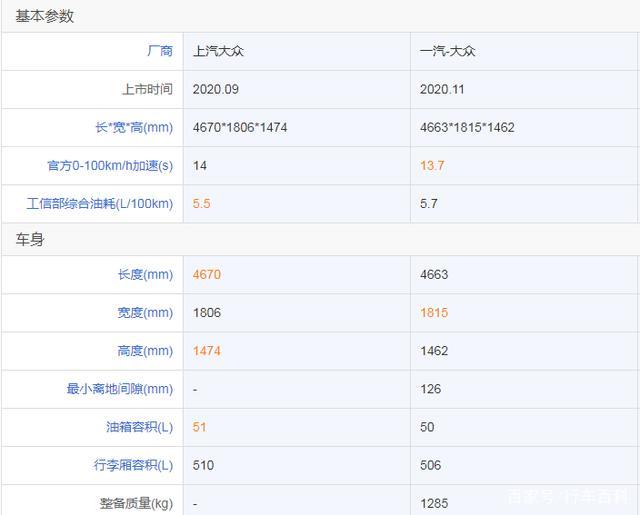Click the highlighted length value 4670
The image size is (640, 515).
coord(207,275)
